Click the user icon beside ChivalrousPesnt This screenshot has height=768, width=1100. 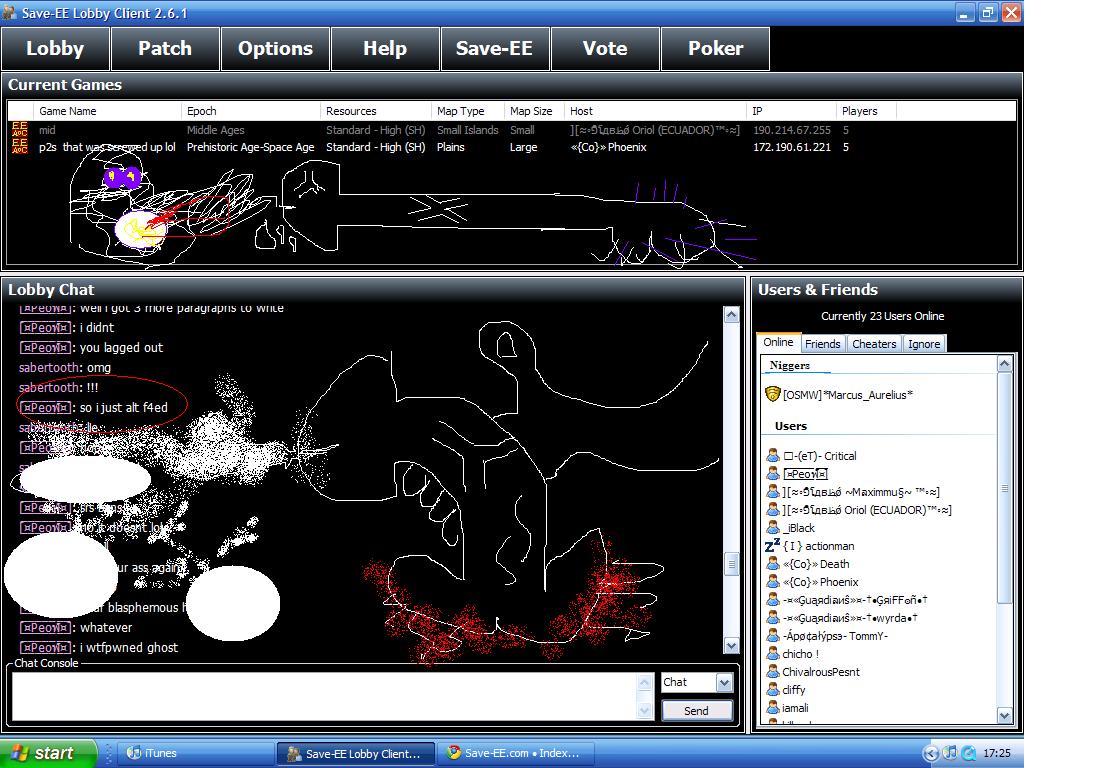pos(773,672)
